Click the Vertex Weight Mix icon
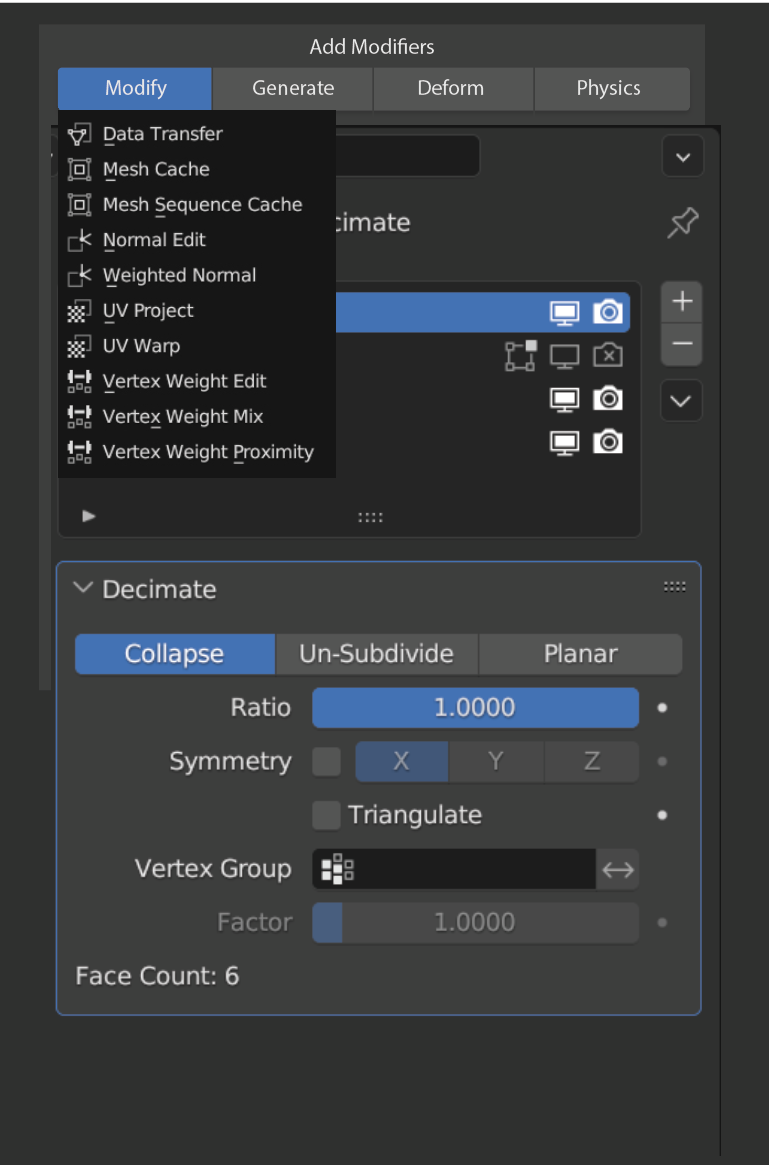This screenshot has height=1165, width=769. point(80,416)
